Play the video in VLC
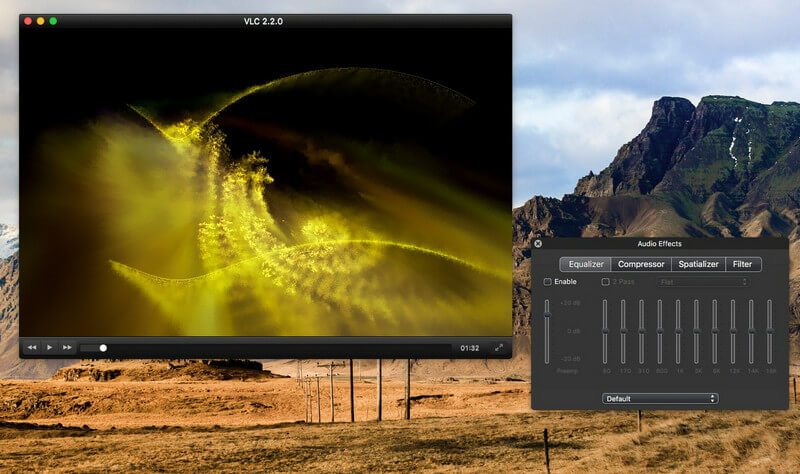The width and height of the screenshot is (800, 474). pyautogui.click(x=49, y=347)
